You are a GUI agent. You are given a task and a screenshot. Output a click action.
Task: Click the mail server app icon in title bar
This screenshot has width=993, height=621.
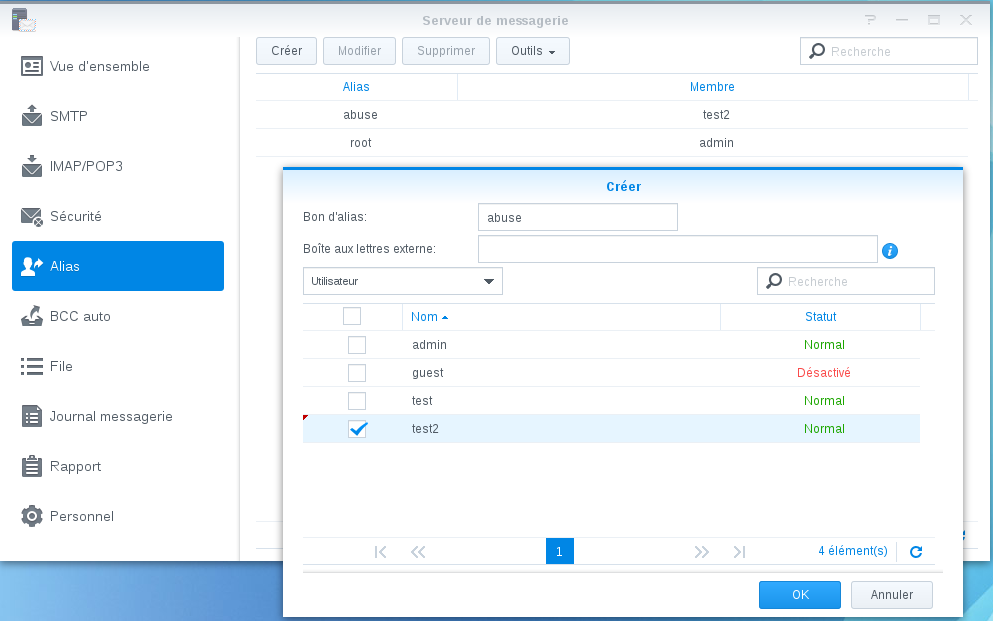[20, 19]
